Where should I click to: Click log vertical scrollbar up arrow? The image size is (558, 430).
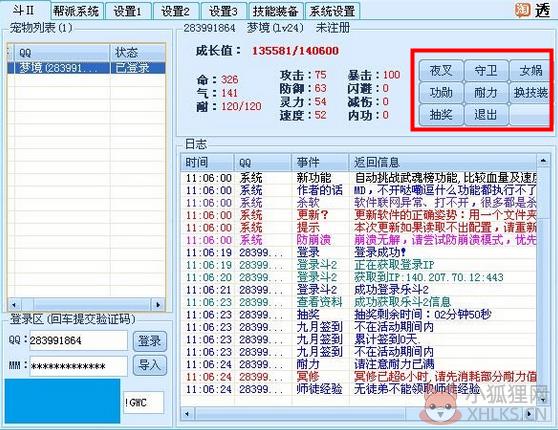(x=543, y=161)
